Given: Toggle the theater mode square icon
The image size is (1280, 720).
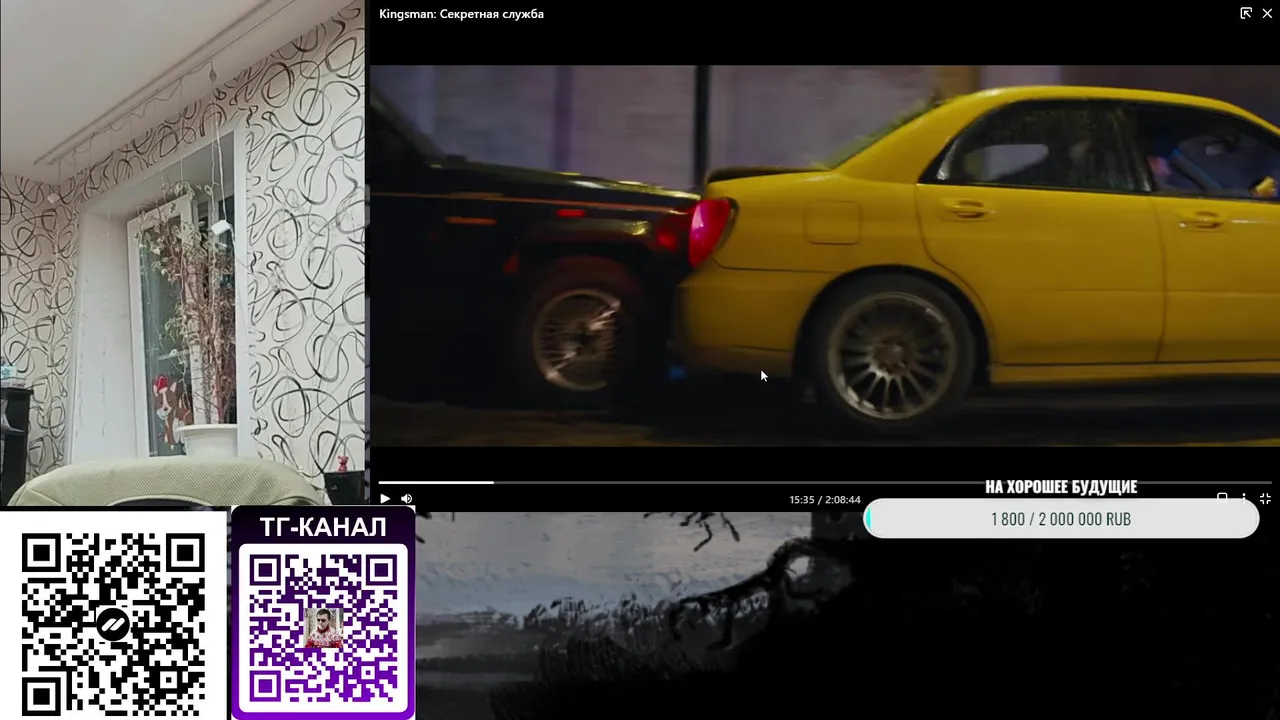Looking at the screenshot, I should pyautogui.click(x=1222, y=496).
